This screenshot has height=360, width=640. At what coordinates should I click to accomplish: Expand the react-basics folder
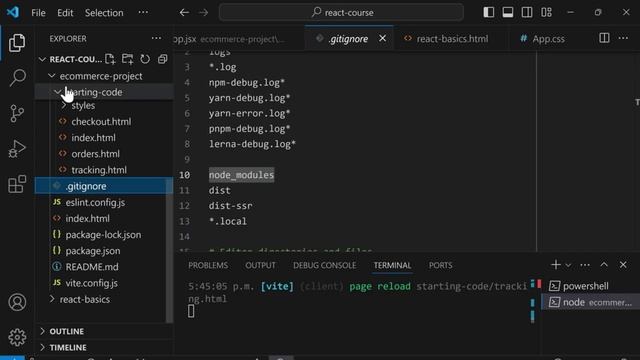(x=52, y=299)
